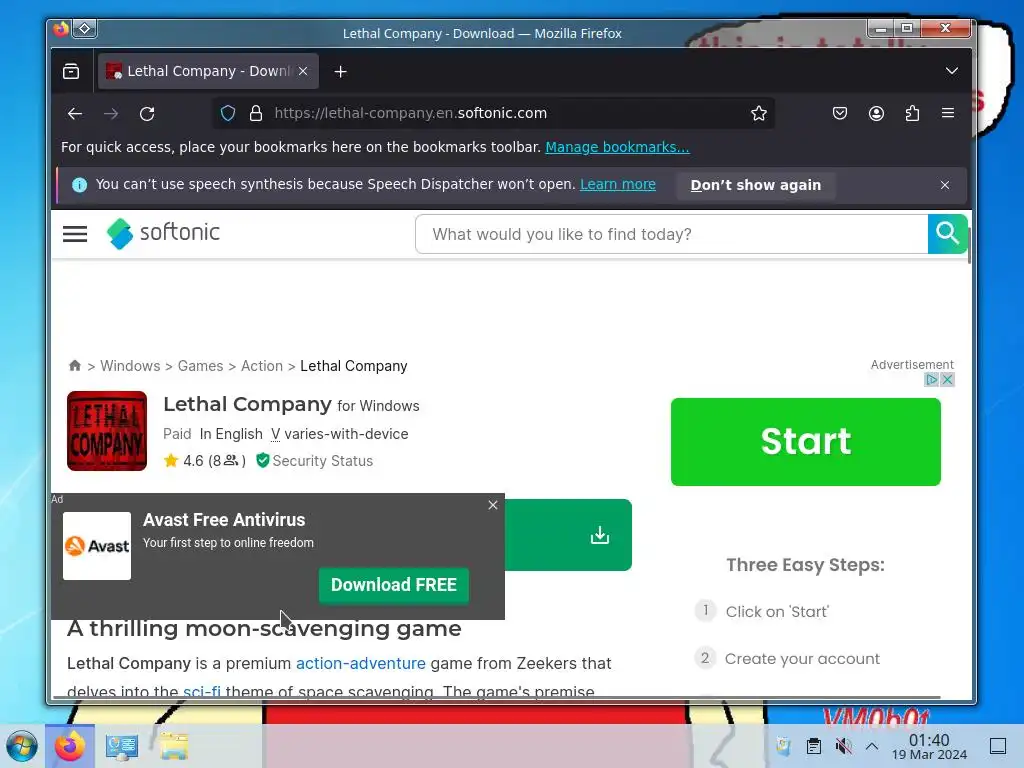Select the Lethal Company - Download tab
Image resolution: width=1024 pixels, height=768 pixels.
(x=208, y=71)
